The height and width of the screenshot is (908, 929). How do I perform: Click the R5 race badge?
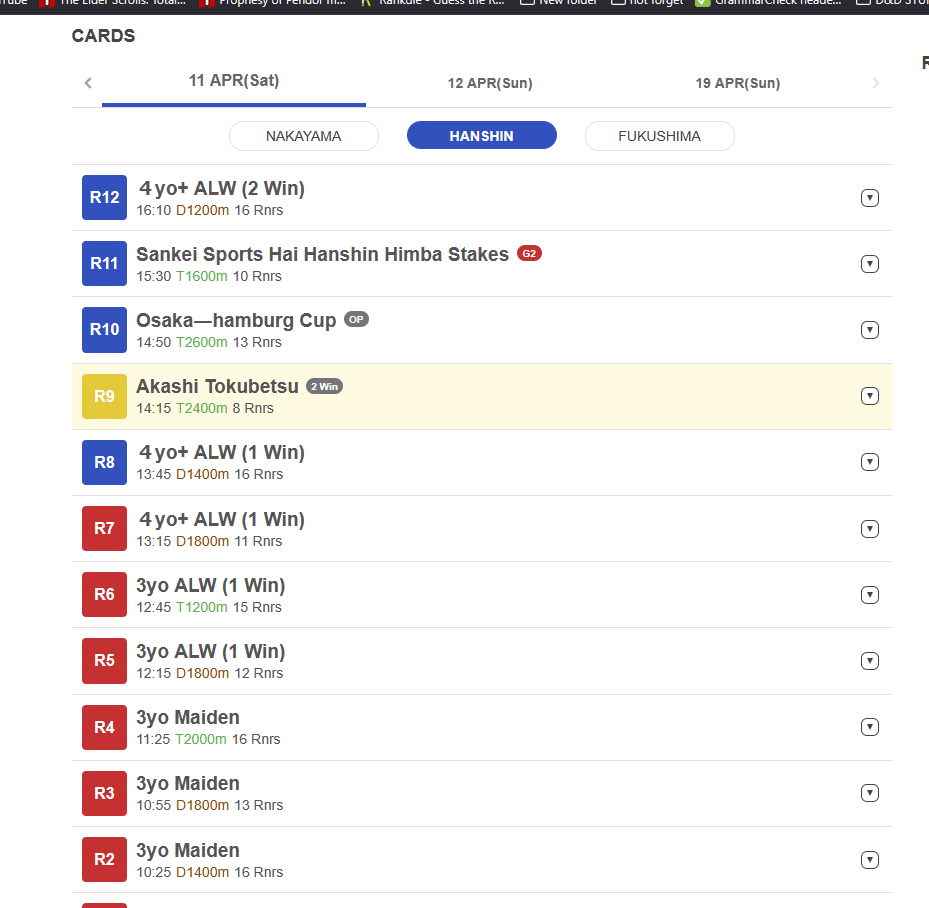pyautogui.click(x=104, y=660)
